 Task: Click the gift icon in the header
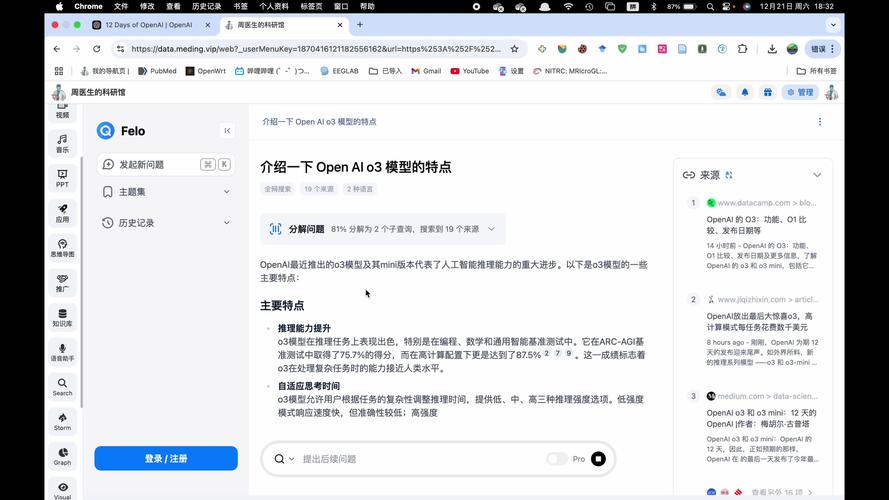tap(767, 92)
